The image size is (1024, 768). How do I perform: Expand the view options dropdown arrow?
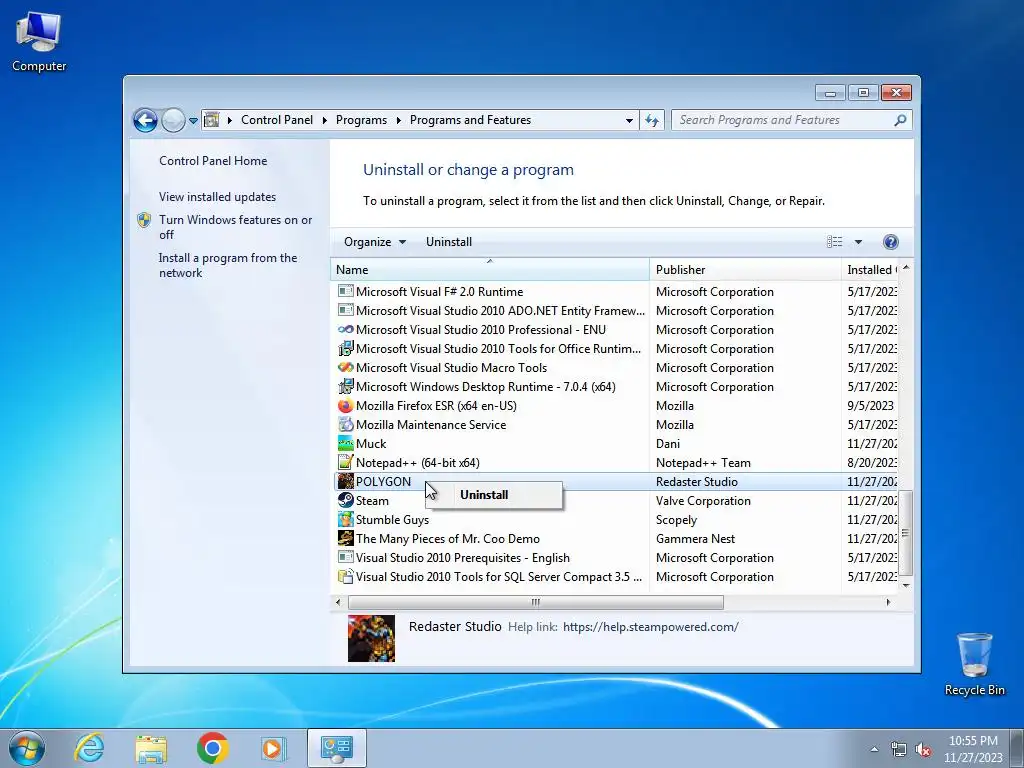point(858,242)
